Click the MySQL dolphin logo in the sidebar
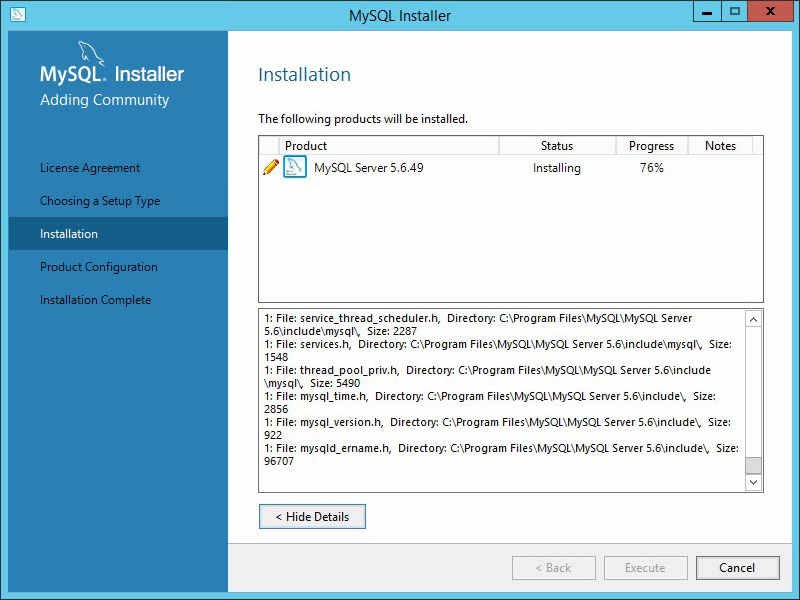 pos(91,53)
